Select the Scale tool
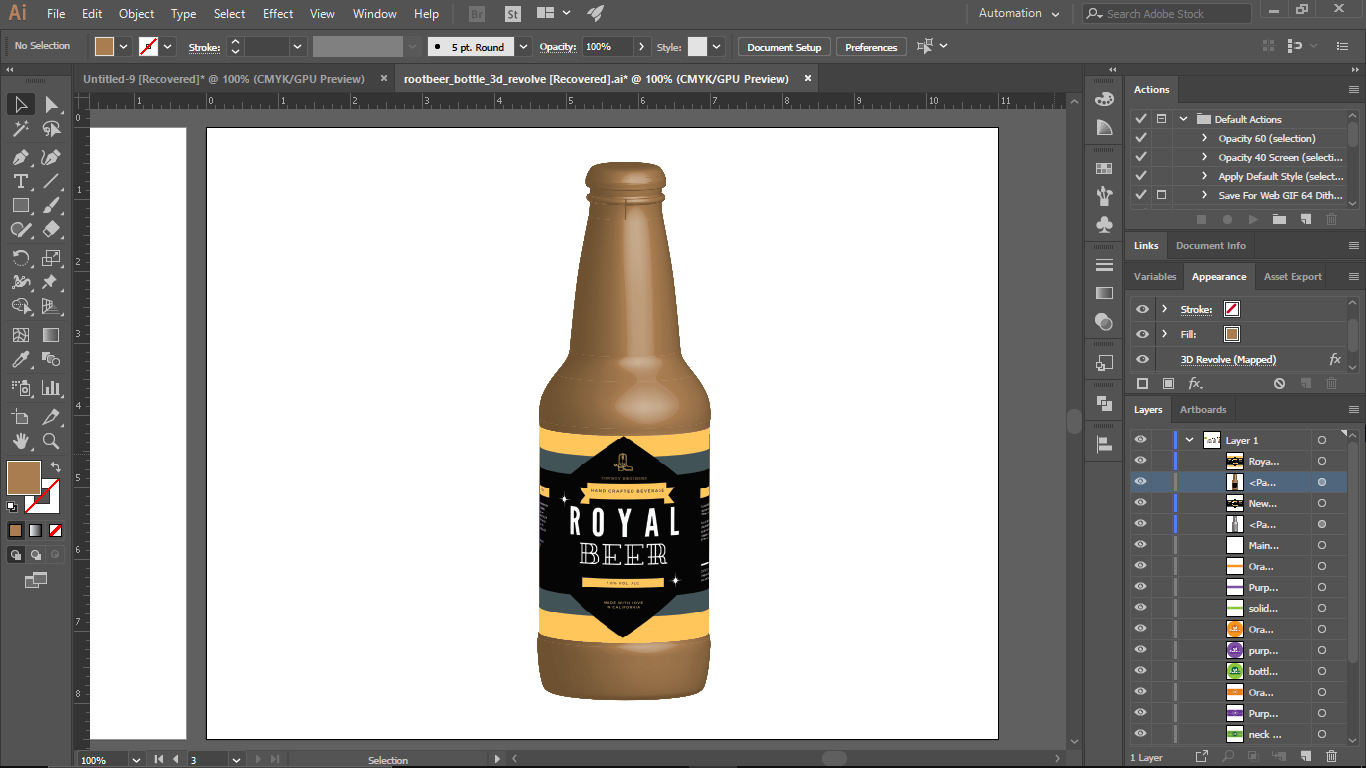1366x768 pixels. 51,258
